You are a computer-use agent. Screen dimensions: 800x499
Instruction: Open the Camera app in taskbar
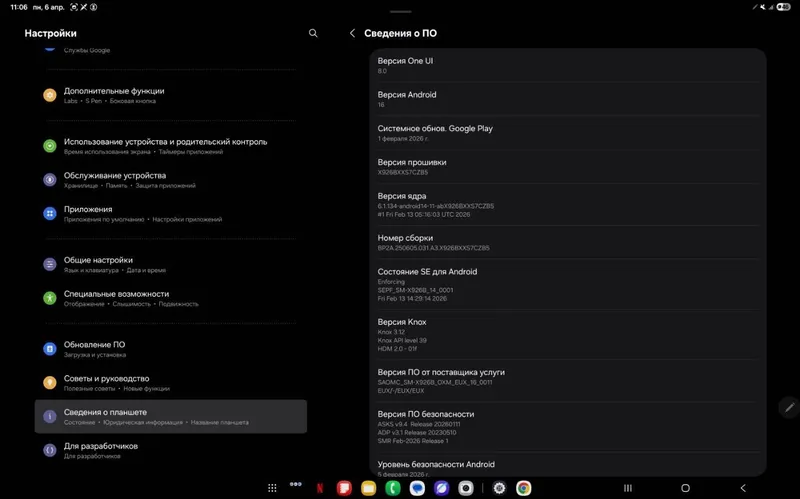point(466,488)
